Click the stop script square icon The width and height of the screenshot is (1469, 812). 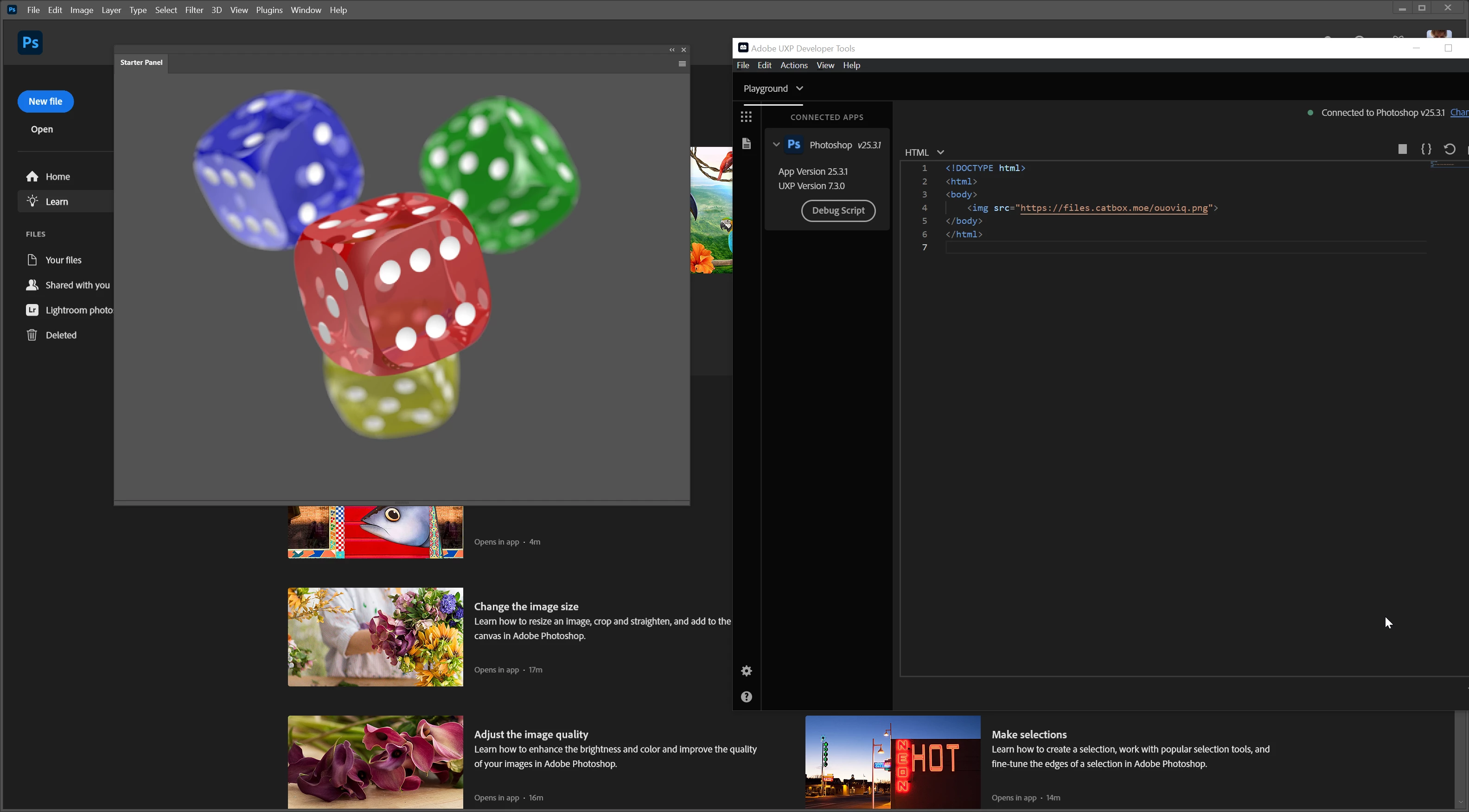tap(1402, 149)
